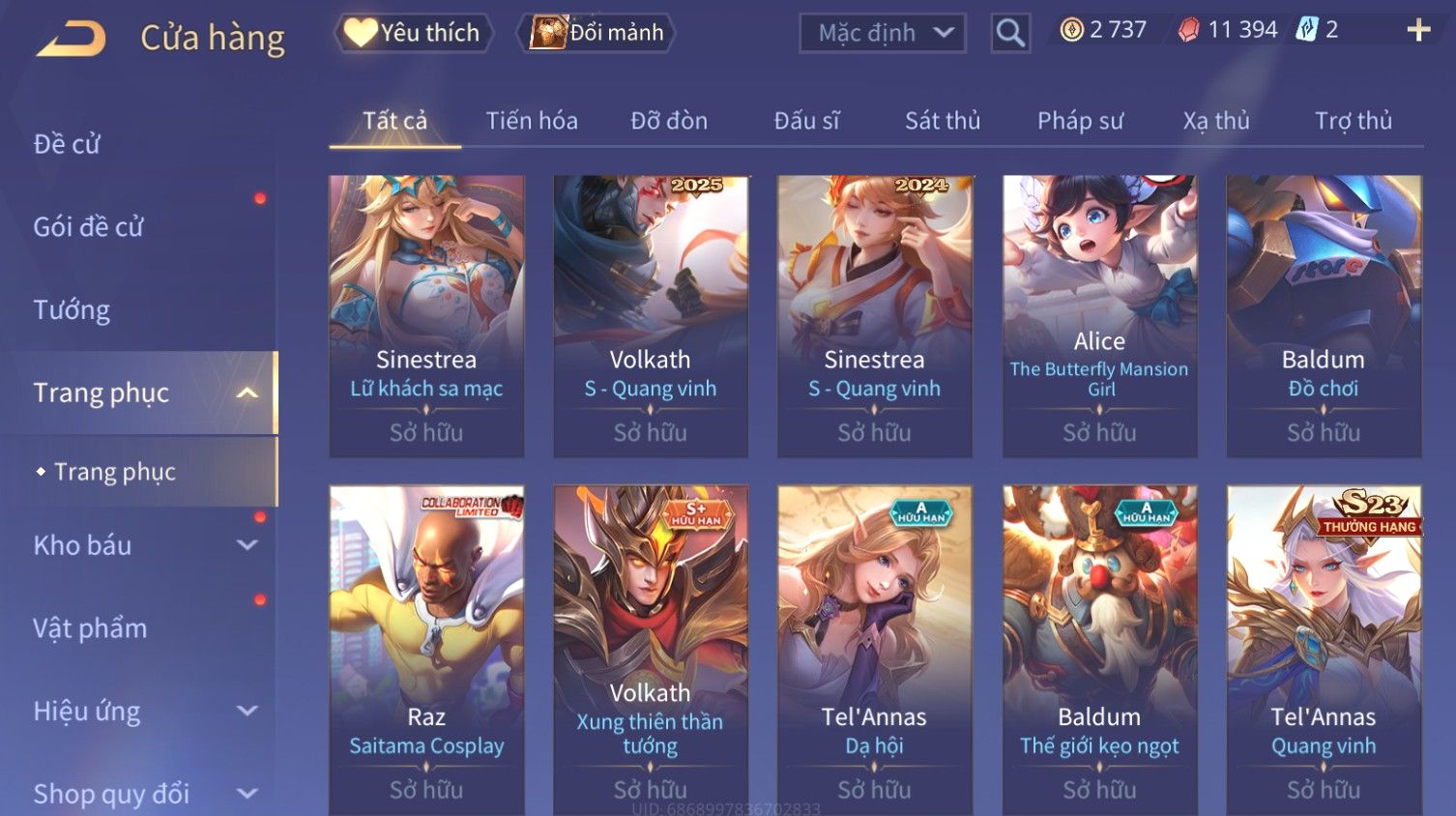
Task: Open Yêu thích with heart icon
Action: point(414,33)
